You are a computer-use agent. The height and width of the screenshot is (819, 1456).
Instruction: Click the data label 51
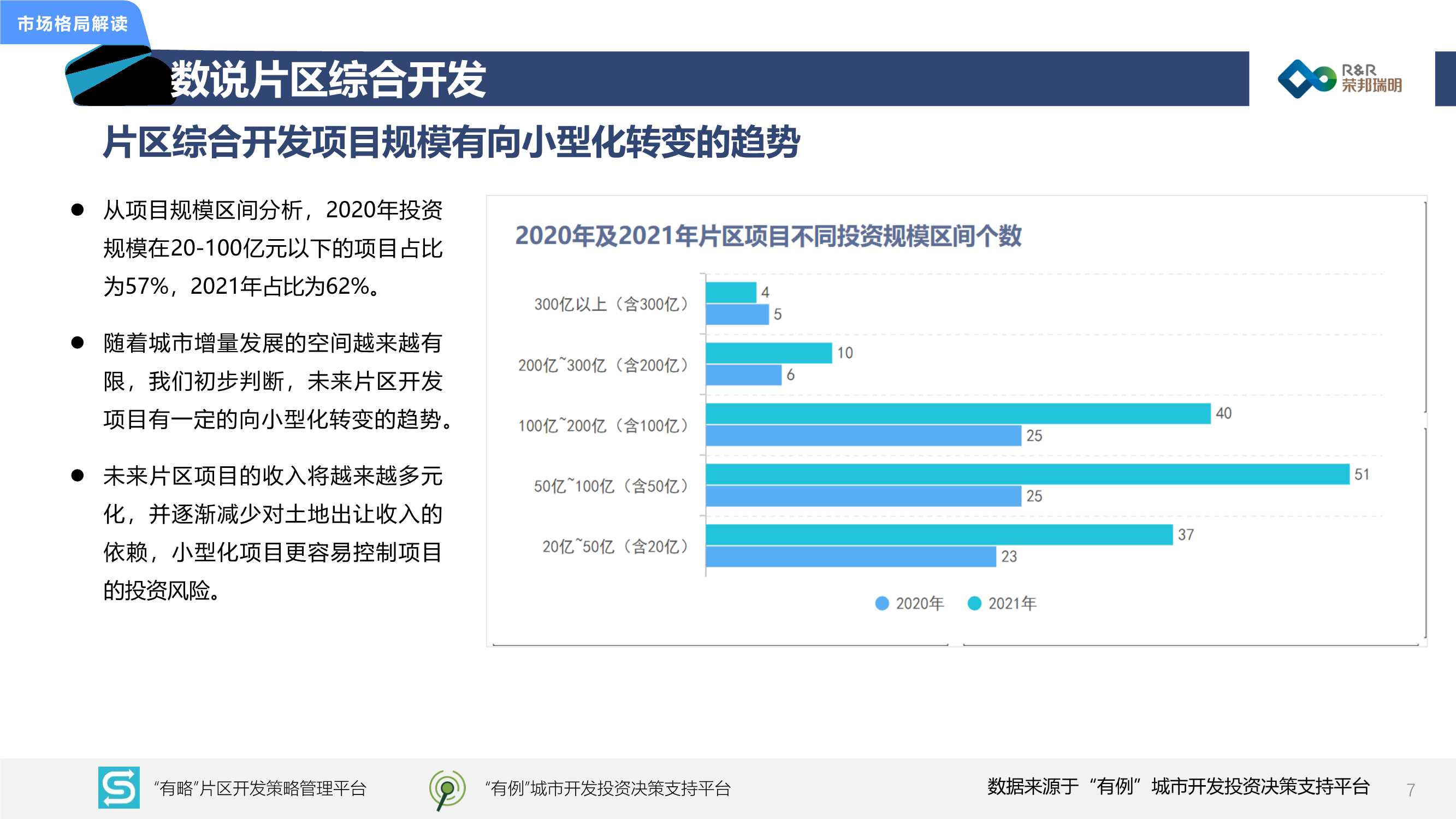(1362, 474)
